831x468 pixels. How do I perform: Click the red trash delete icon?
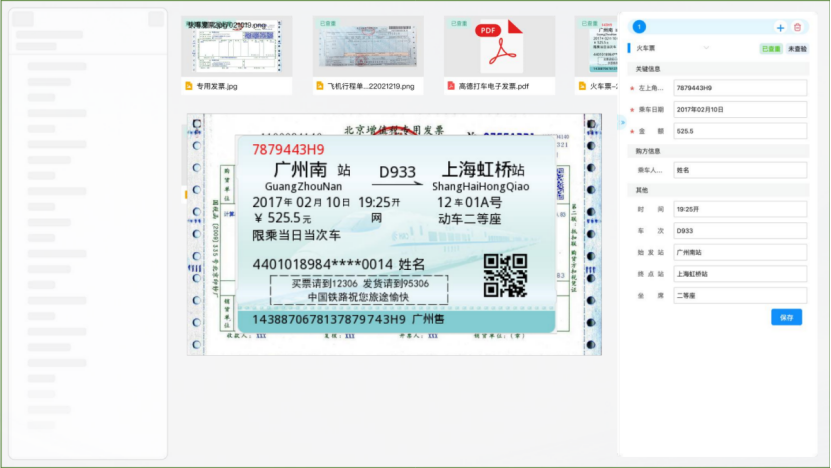[x=797, y=27]
